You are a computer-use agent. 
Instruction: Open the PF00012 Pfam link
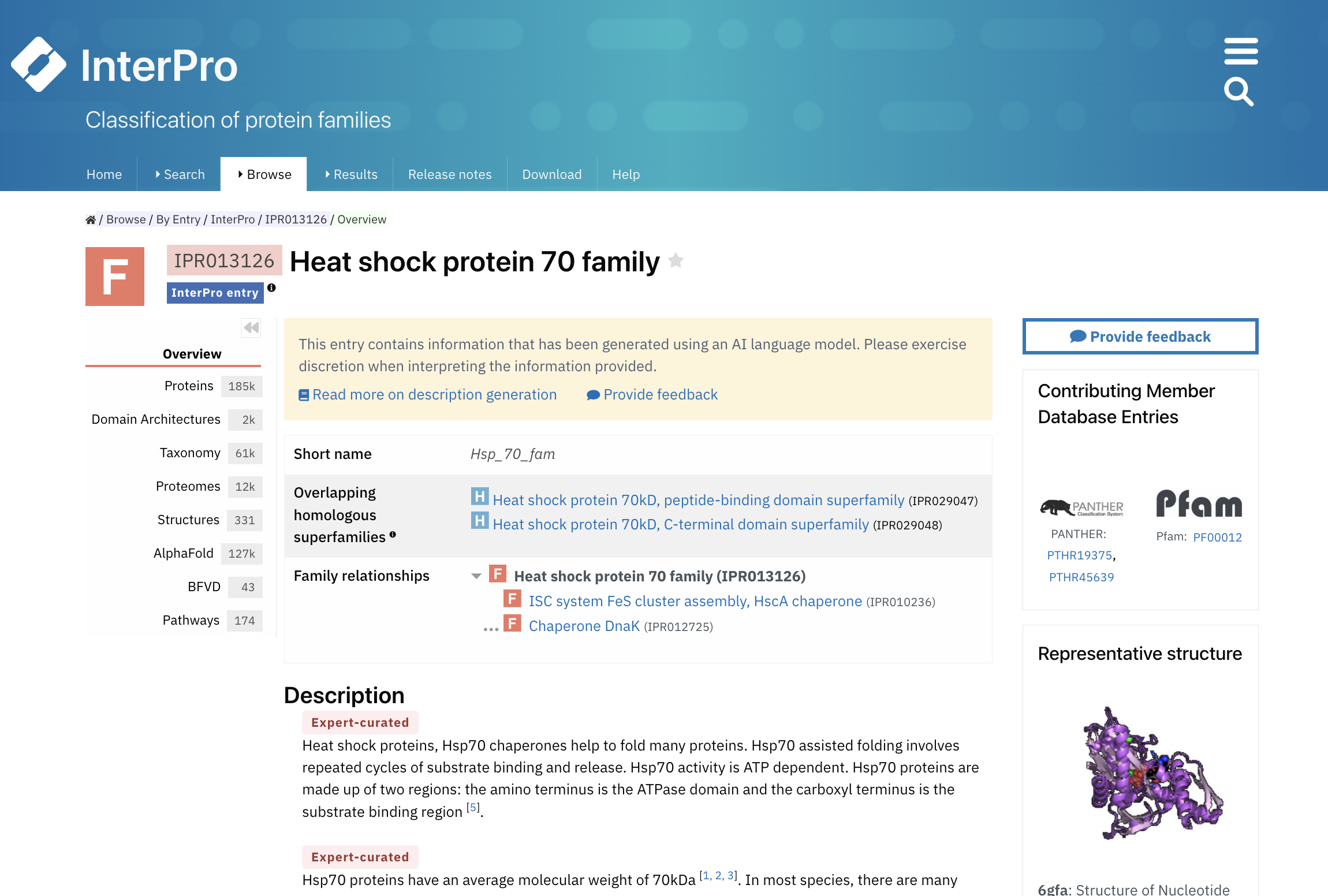click(1217, 537)
